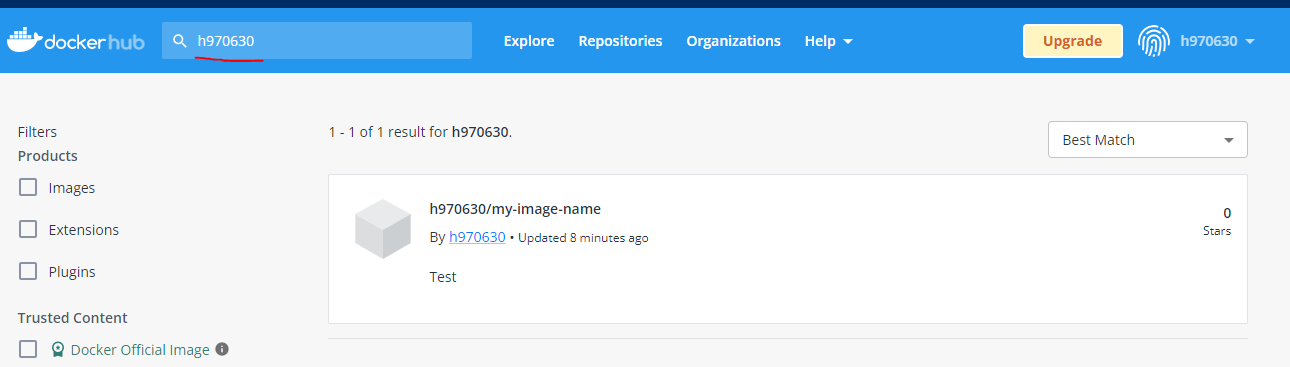Follow the h970630 publisher link
The width and height of the screenshot is (1290, 367).
pyautogui.click(x=477, y=237)
